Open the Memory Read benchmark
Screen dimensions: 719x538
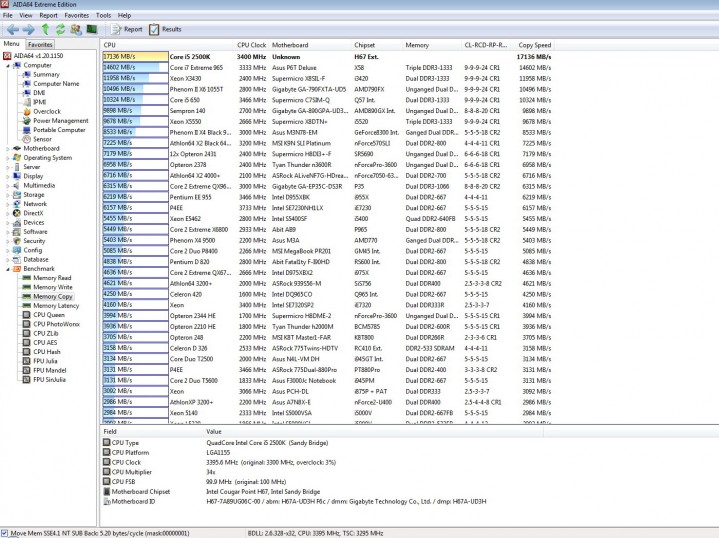coord(47,278)
